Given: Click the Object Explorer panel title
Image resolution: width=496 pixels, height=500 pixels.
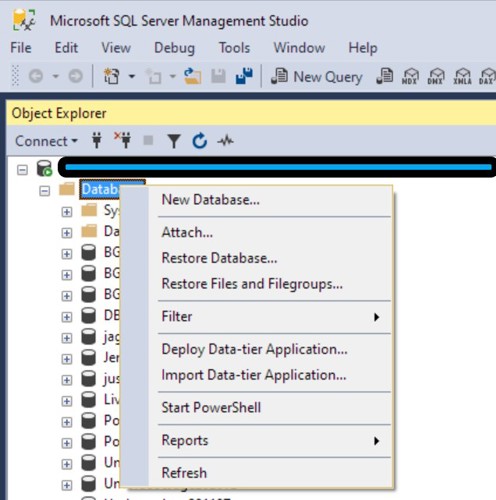Looking at the screenshot, I should (59, 113).
